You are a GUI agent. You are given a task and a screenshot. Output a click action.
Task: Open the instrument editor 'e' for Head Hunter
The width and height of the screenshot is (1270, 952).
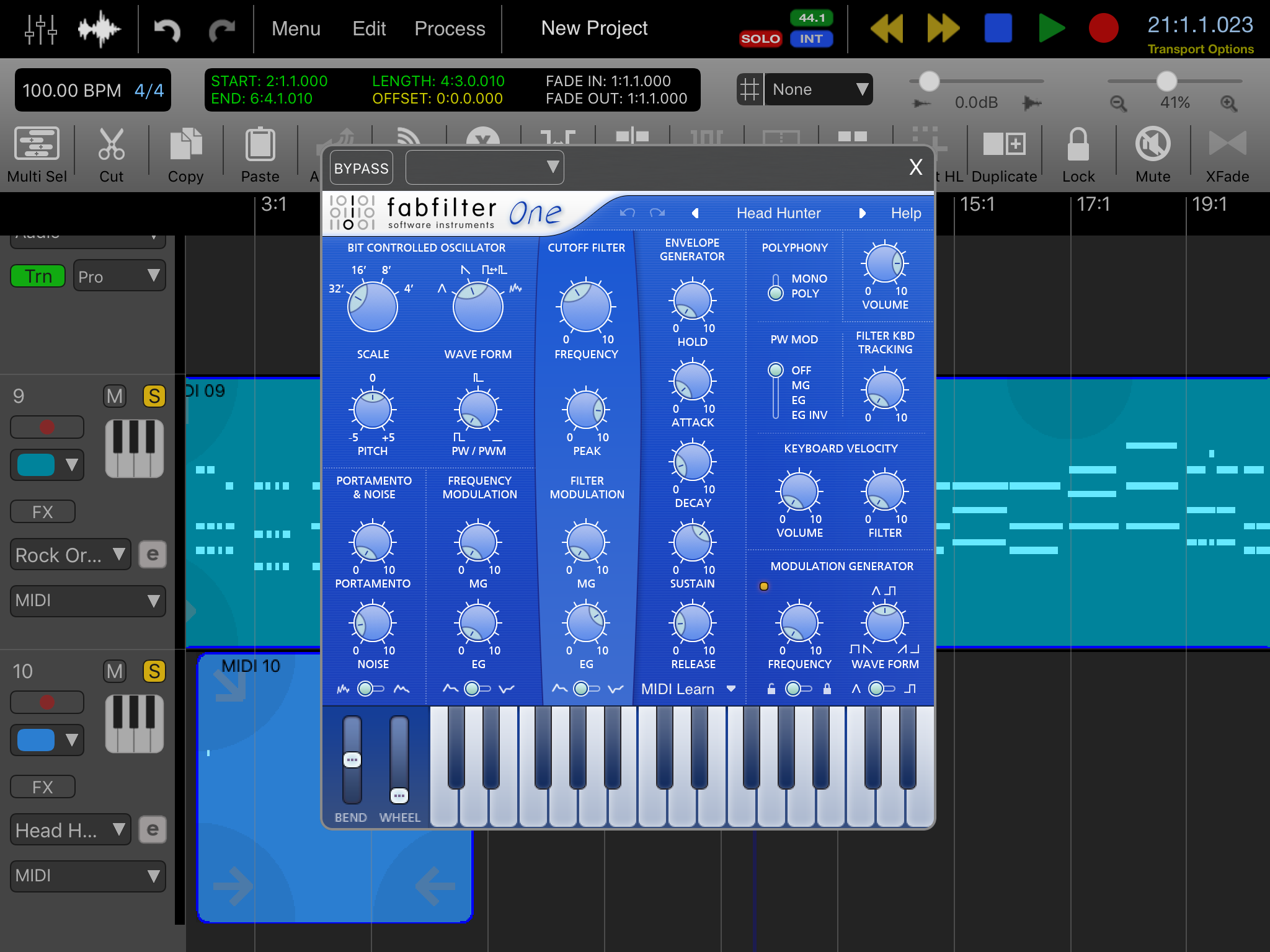click(153, 829)
